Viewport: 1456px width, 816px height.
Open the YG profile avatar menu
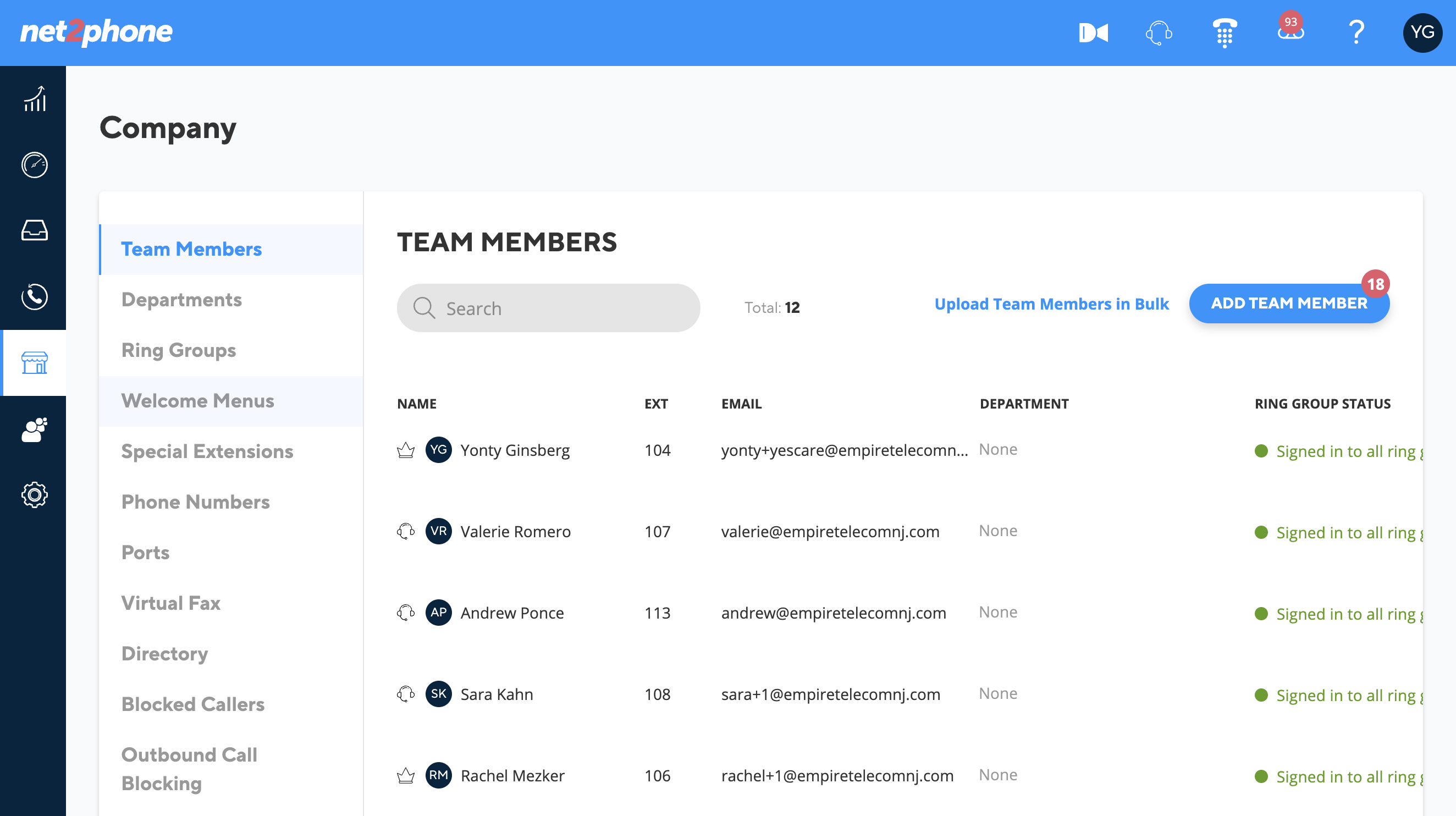pyautogui.click(x=1422, y=33)
